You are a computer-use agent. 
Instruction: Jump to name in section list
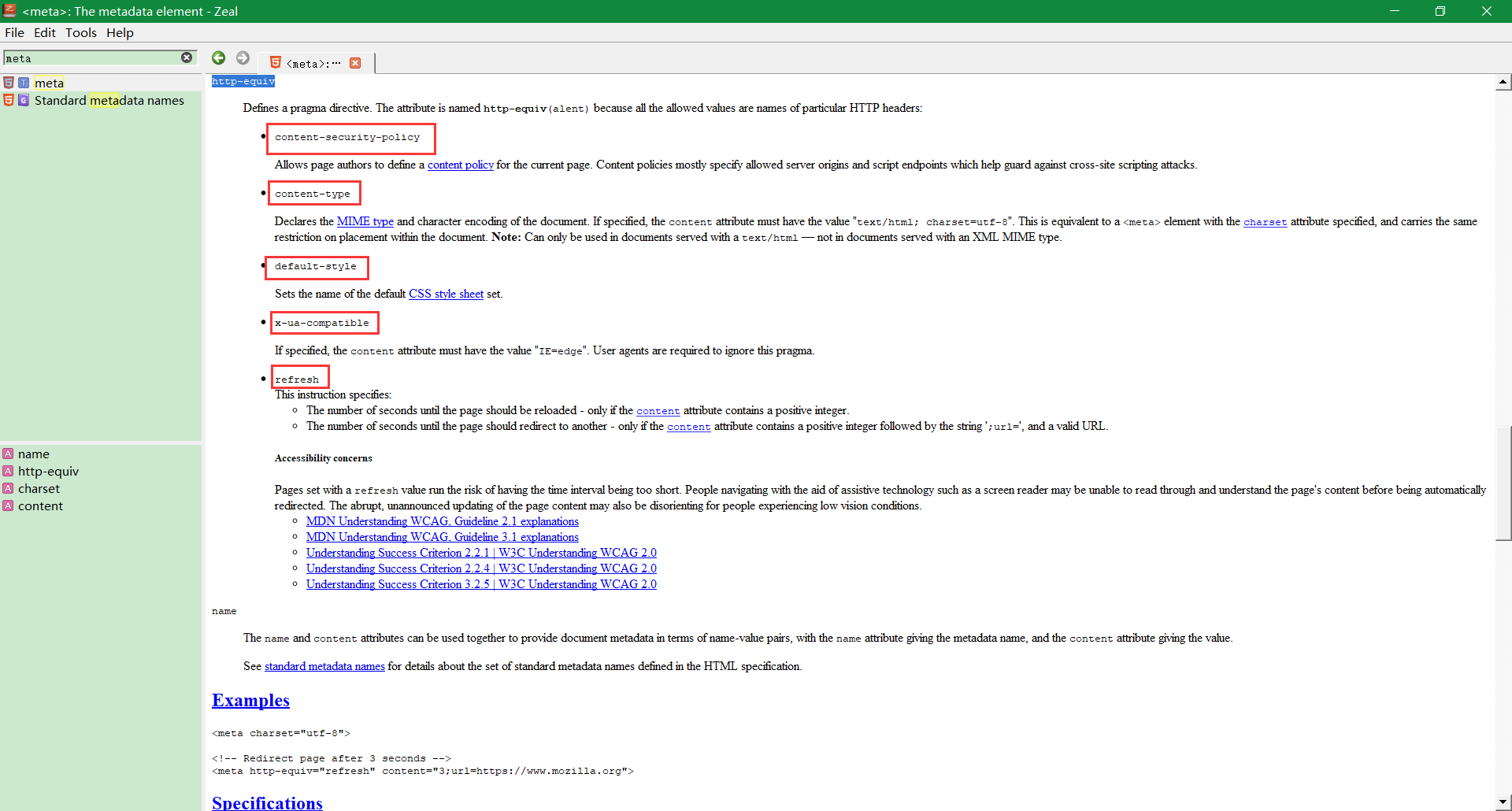[34, 454]
